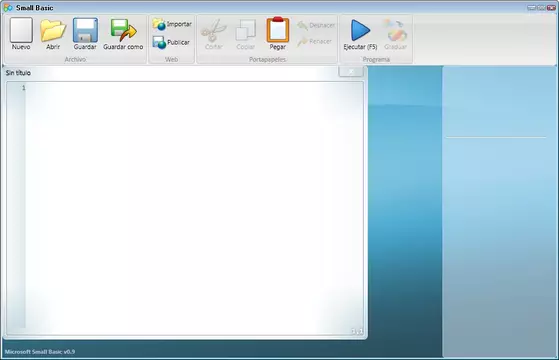Click the Small Basic title bar icon

pos(8,7)
